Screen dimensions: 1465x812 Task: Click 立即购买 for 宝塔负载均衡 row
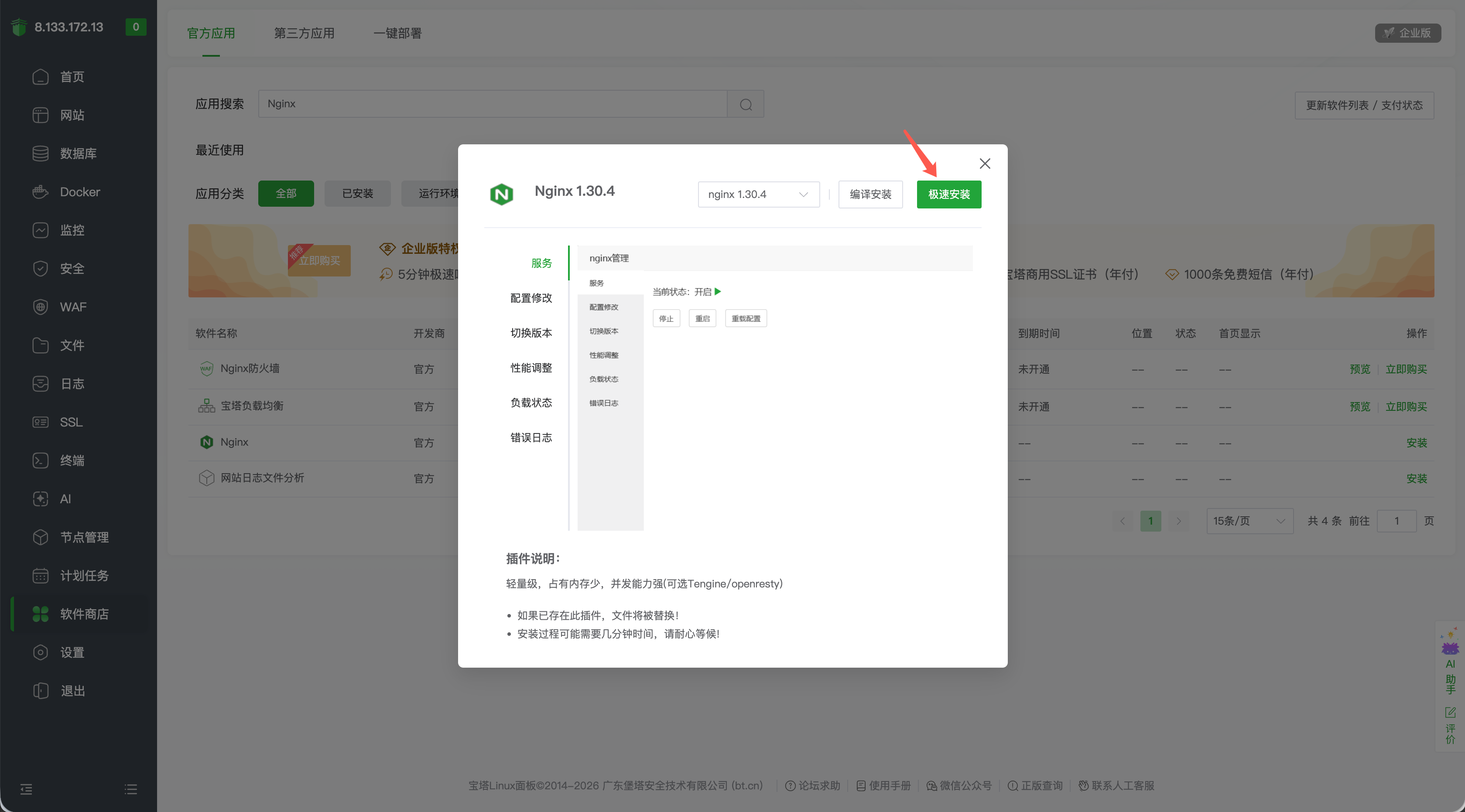[1406, 406]
